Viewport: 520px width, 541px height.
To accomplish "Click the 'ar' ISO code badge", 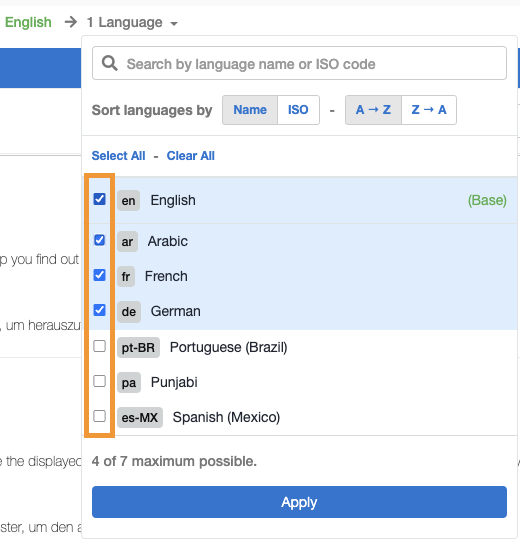I will tap(127, 242).
